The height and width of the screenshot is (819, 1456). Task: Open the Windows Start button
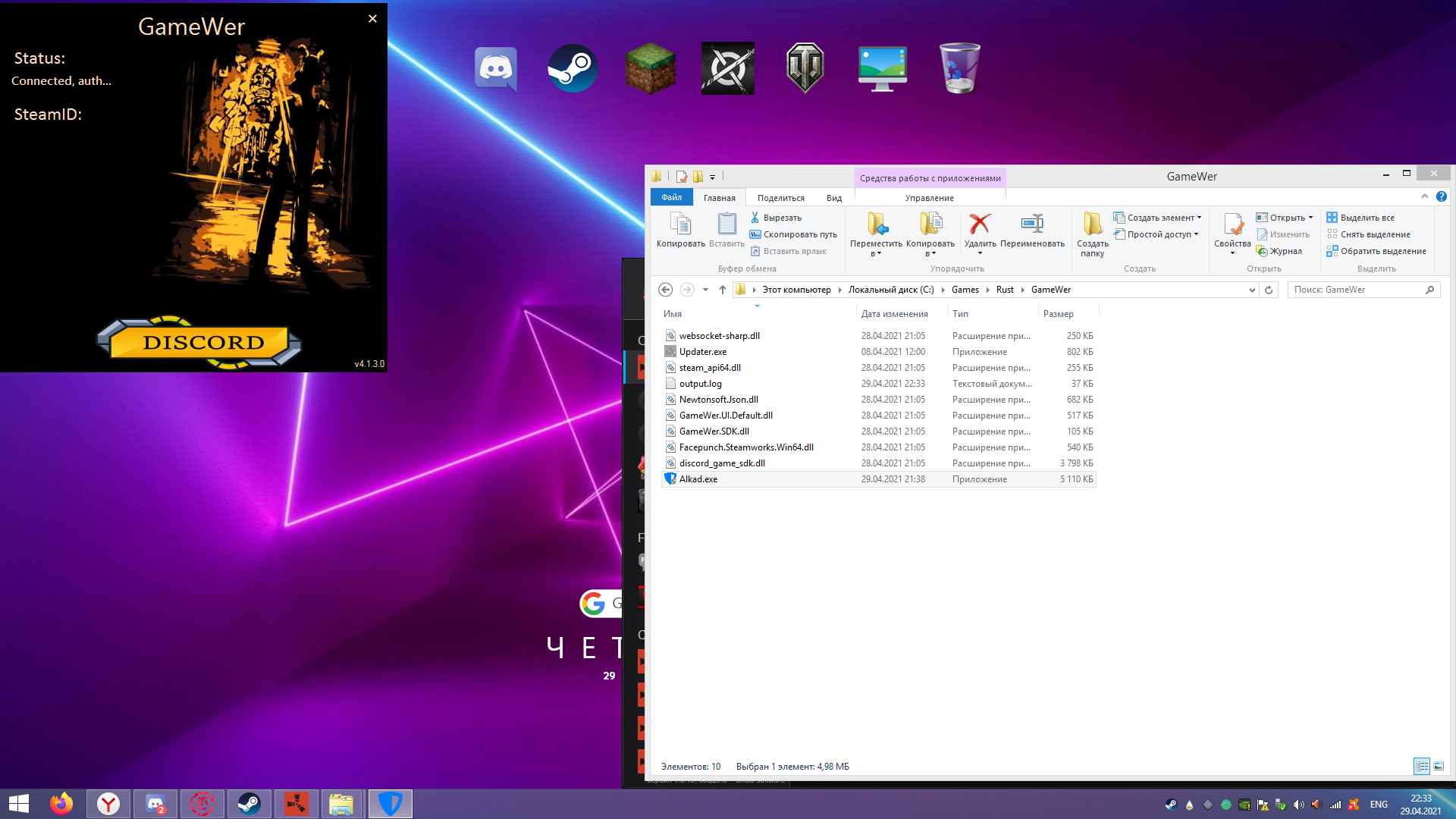click(x=19, y=804)
